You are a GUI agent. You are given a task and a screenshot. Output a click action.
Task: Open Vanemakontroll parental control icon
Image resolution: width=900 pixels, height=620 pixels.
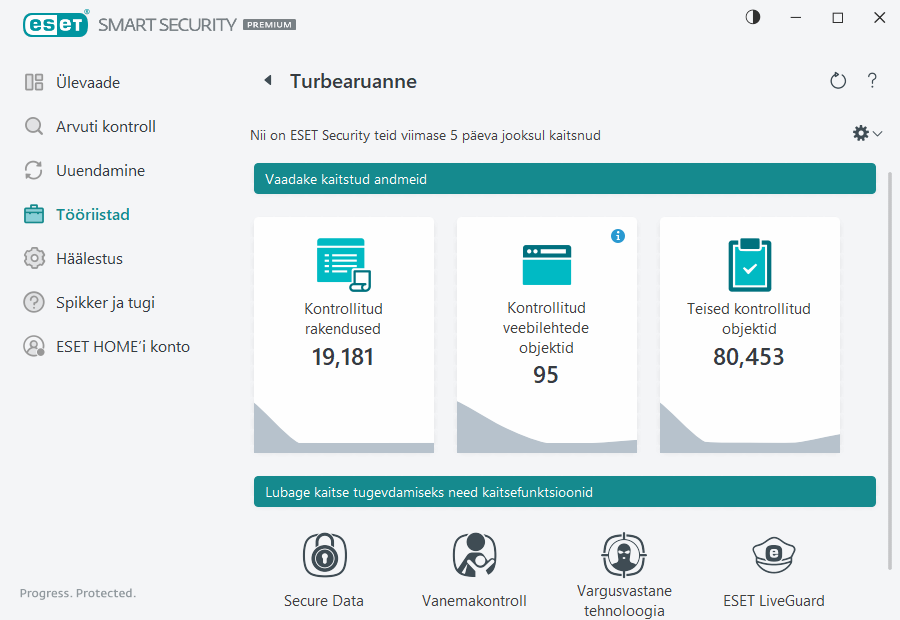pyautogui.click(x=474, y=555)
